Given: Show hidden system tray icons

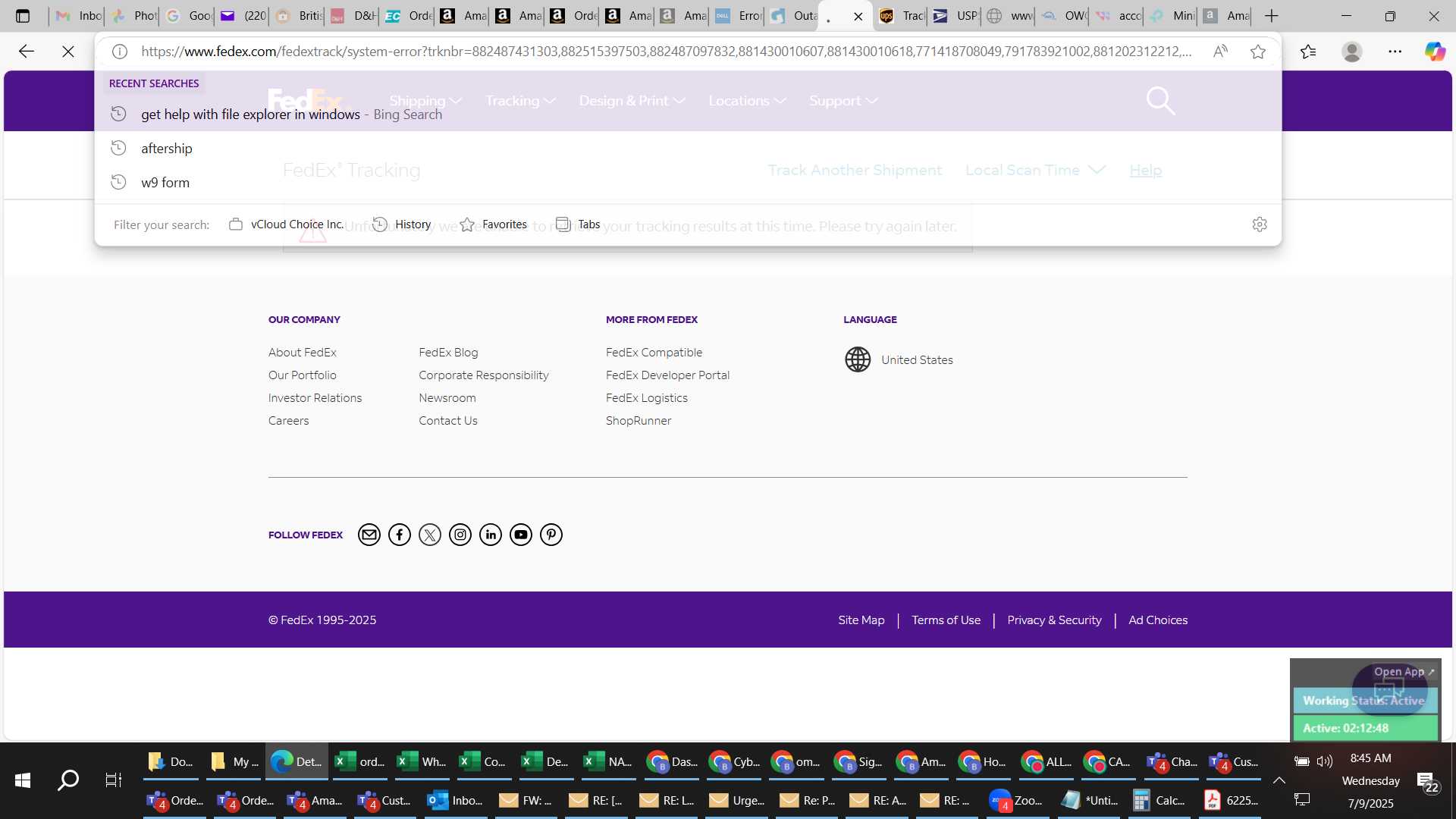Looking at the screenshot, I should (x=1279, y=780).
